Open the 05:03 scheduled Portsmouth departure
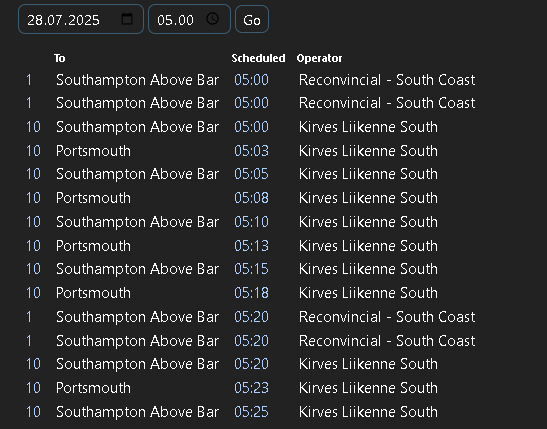The height and width of the screenshot is (429, 547). click(251, 151)
